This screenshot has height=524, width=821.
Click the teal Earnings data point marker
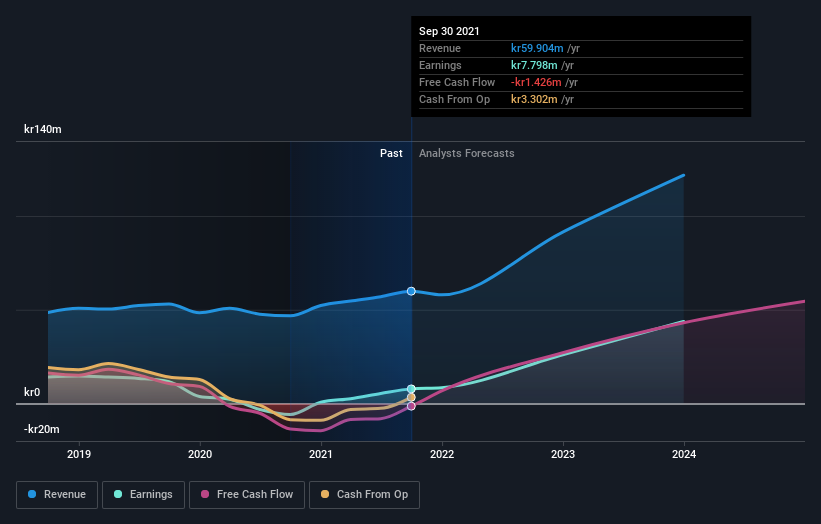coord(411,389)
